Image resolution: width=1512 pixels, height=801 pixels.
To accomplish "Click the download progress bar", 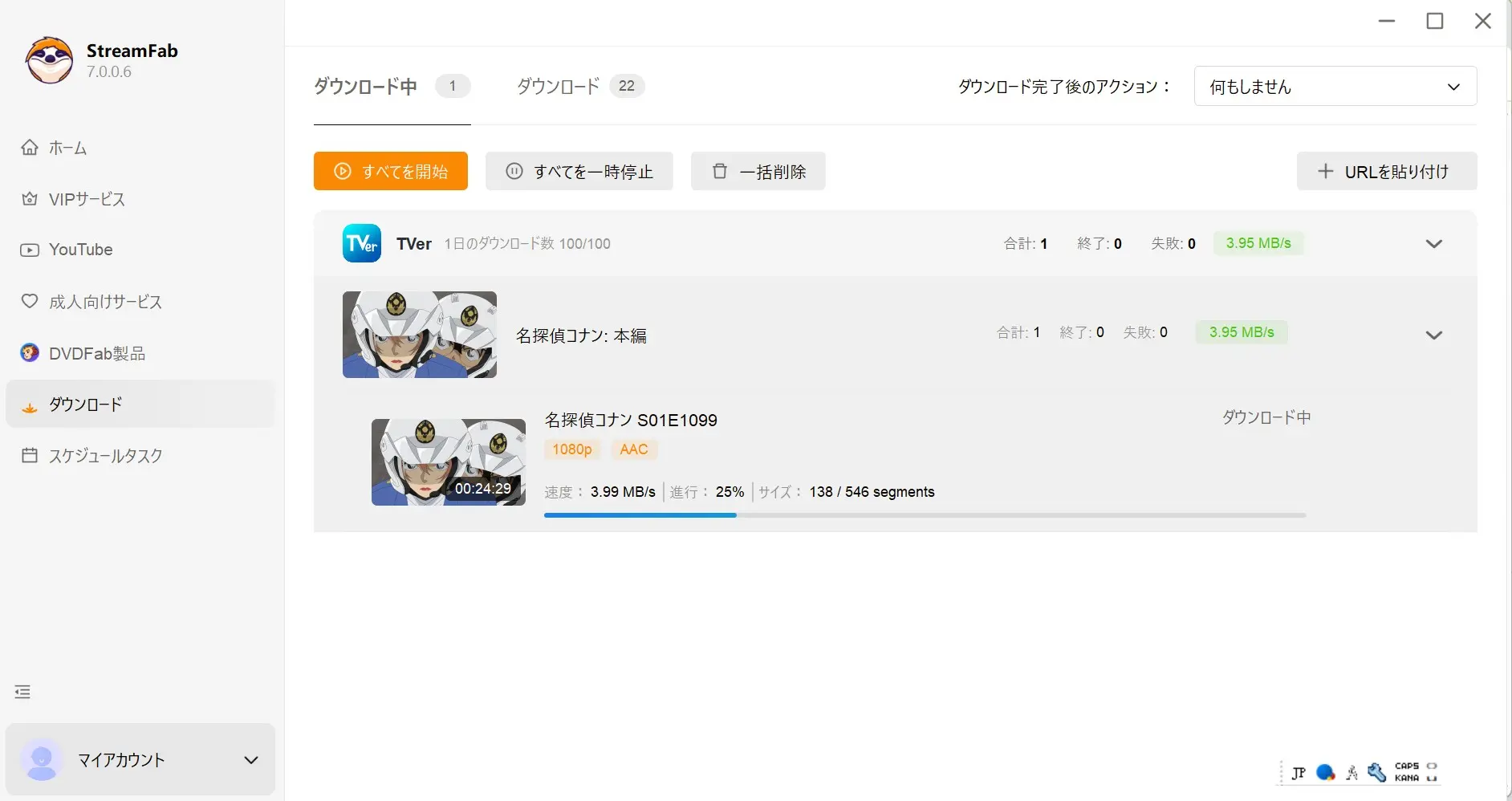I will coord(925,515).
